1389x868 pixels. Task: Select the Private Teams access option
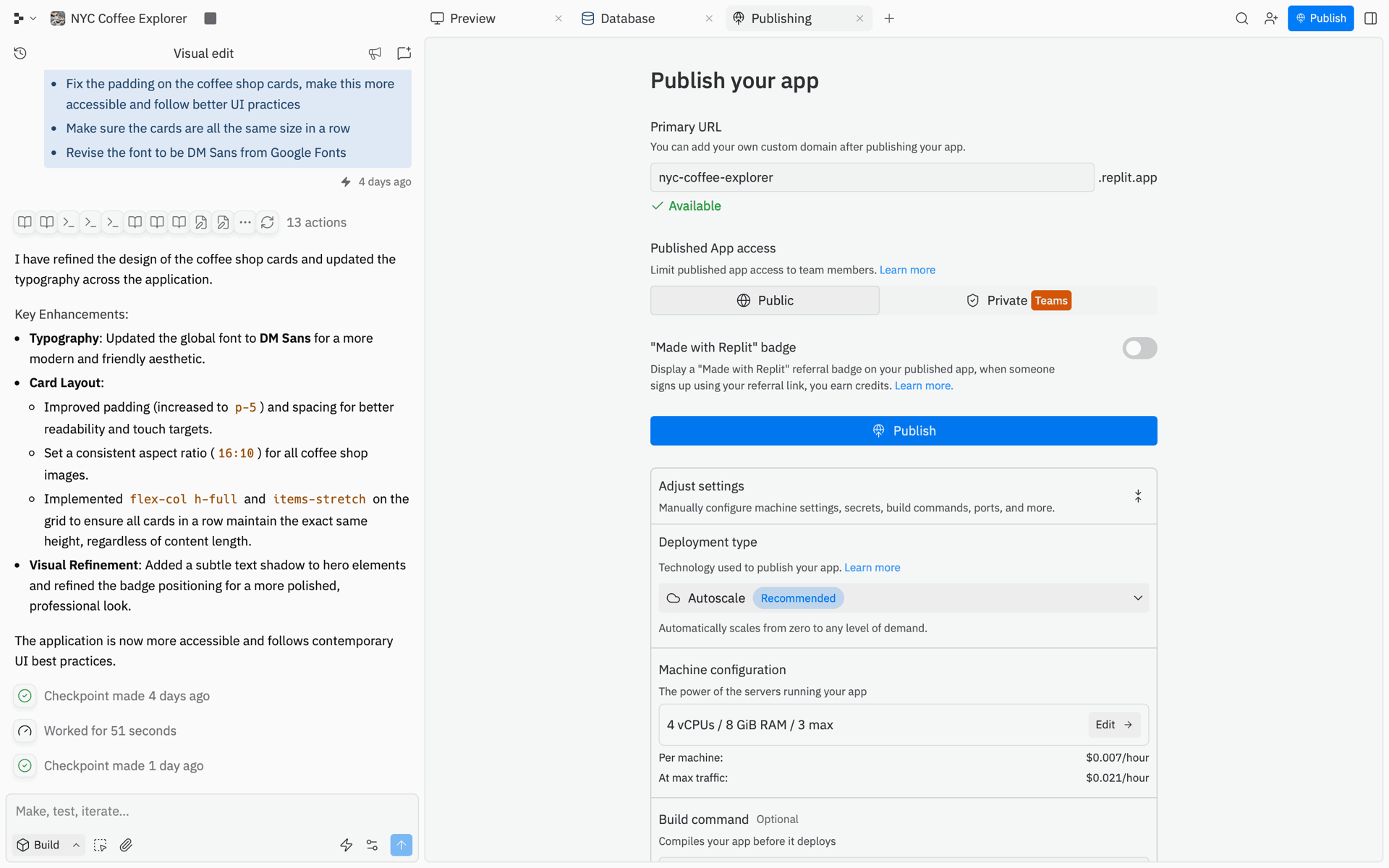(1019, 300)
